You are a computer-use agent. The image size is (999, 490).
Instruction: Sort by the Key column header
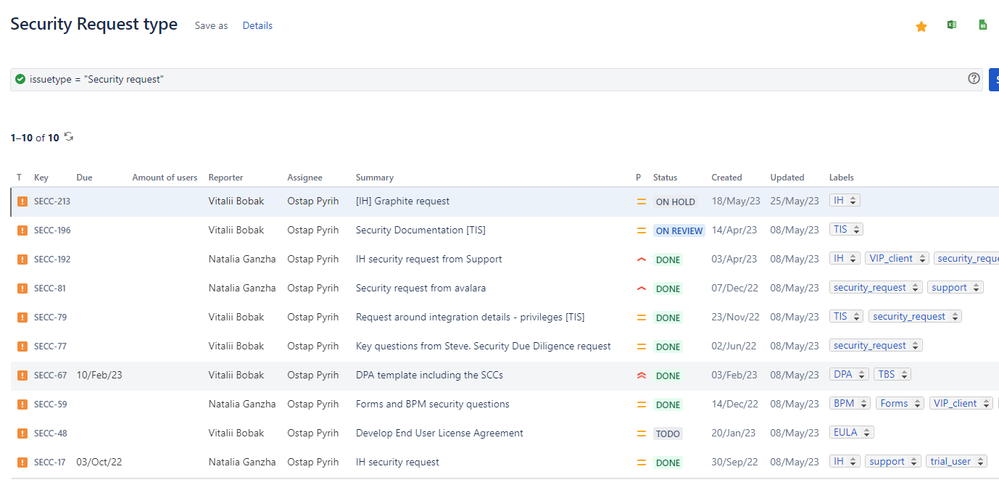41,178
